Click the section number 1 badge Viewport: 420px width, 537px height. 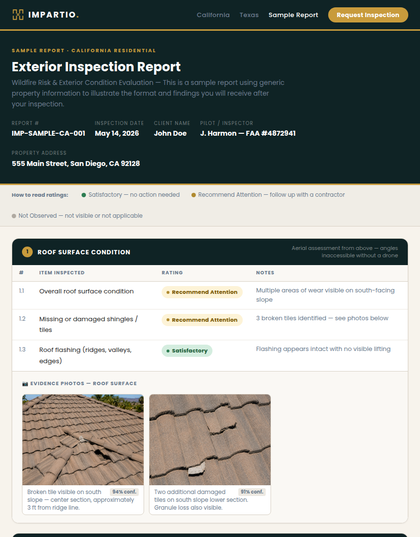pyautogui.click(x=27, y=252)
